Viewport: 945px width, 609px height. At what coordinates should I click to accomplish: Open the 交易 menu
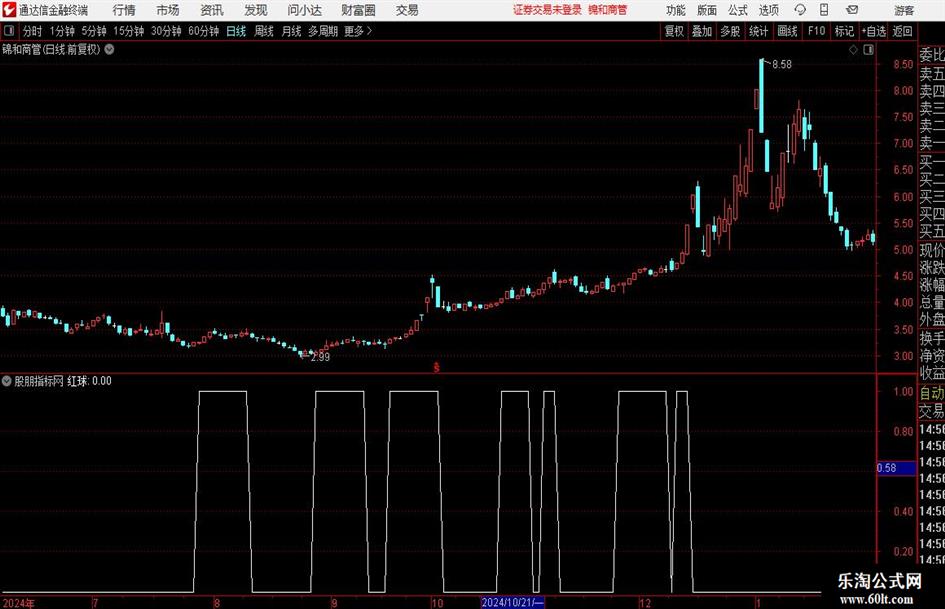[x=407, y=10]
